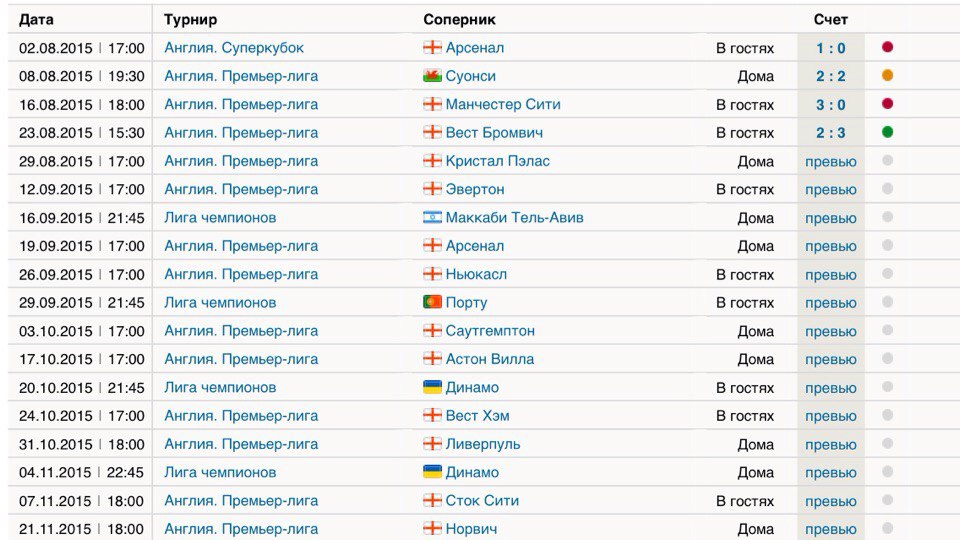The width and height of the screenshot is (960, 540).
Task: Click the England flag next to Арсенал Superкубок row
Action: [432, 48]
